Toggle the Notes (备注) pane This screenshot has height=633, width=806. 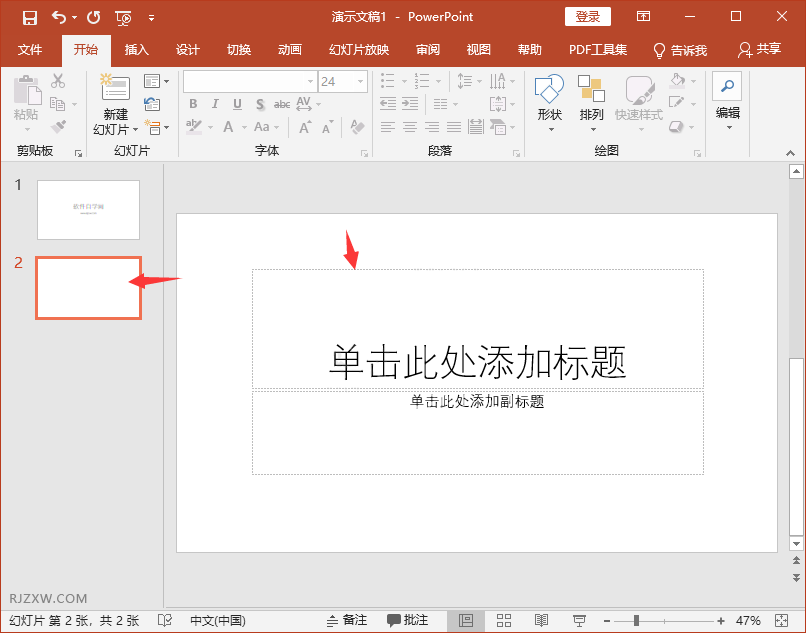tap(347, 621)
